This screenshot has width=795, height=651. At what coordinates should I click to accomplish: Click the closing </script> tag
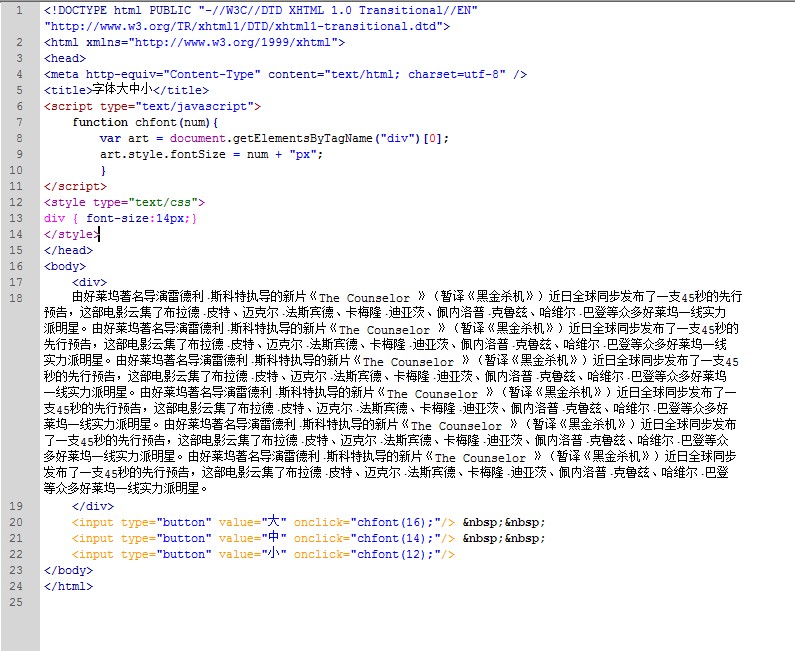click(x=75, y=187)
